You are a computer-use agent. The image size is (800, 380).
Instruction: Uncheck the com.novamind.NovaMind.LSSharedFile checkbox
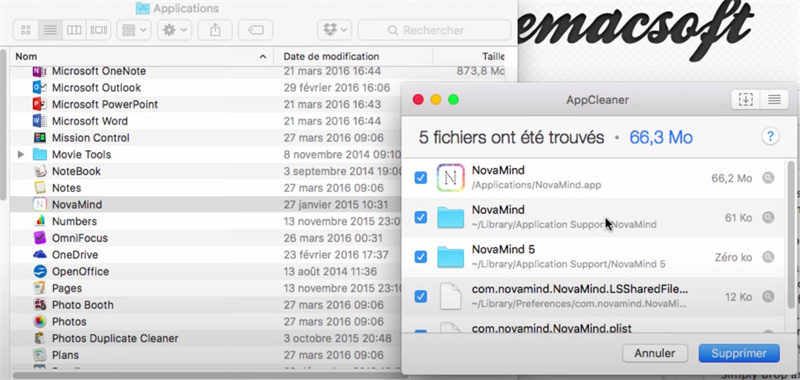[x=420, y=296]
